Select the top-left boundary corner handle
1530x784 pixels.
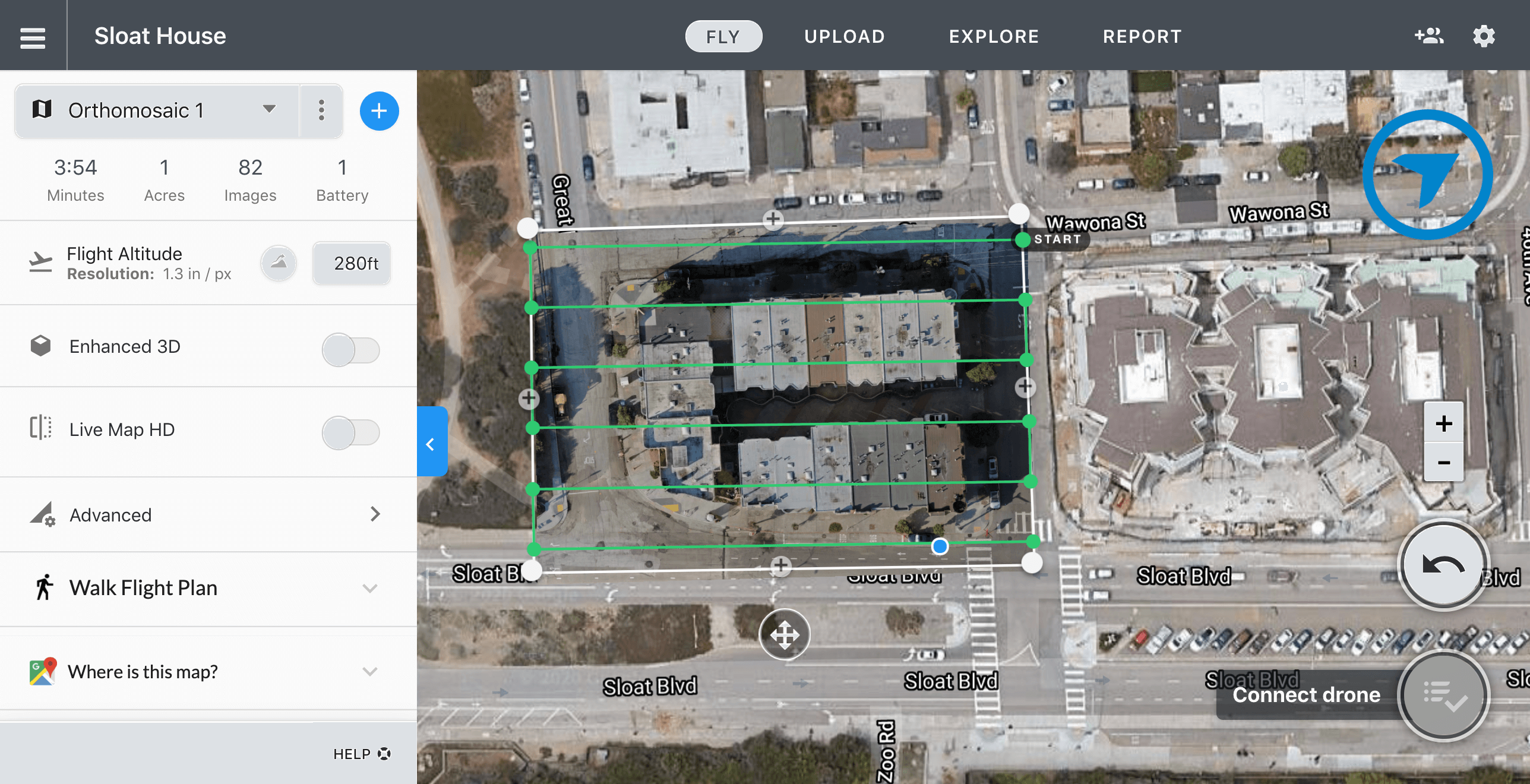(527, 227)
